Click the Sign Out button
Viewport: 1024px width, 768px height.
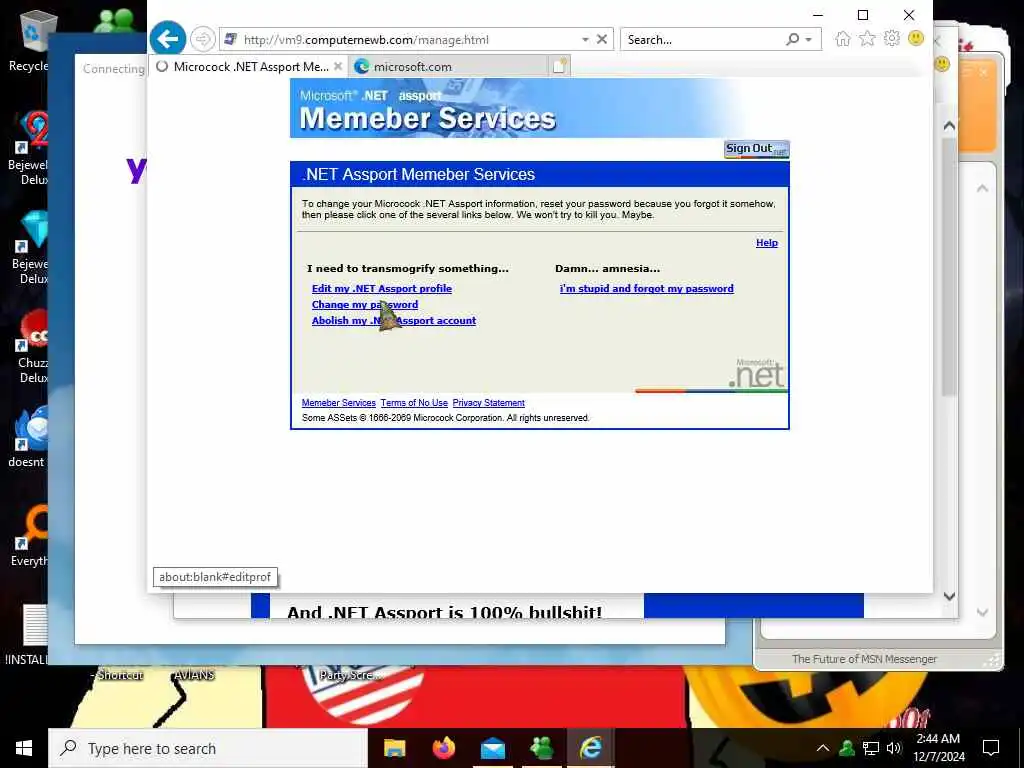[x=756, y=149]
